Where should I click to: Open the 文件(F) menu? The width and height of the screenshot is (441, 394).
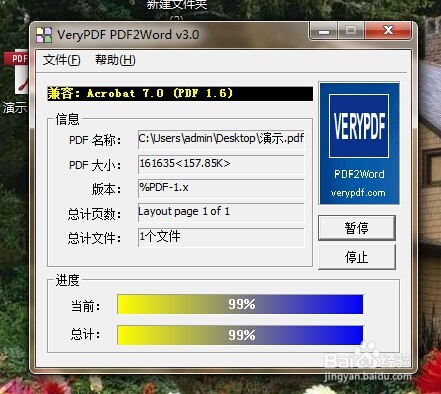click(62, 60)
